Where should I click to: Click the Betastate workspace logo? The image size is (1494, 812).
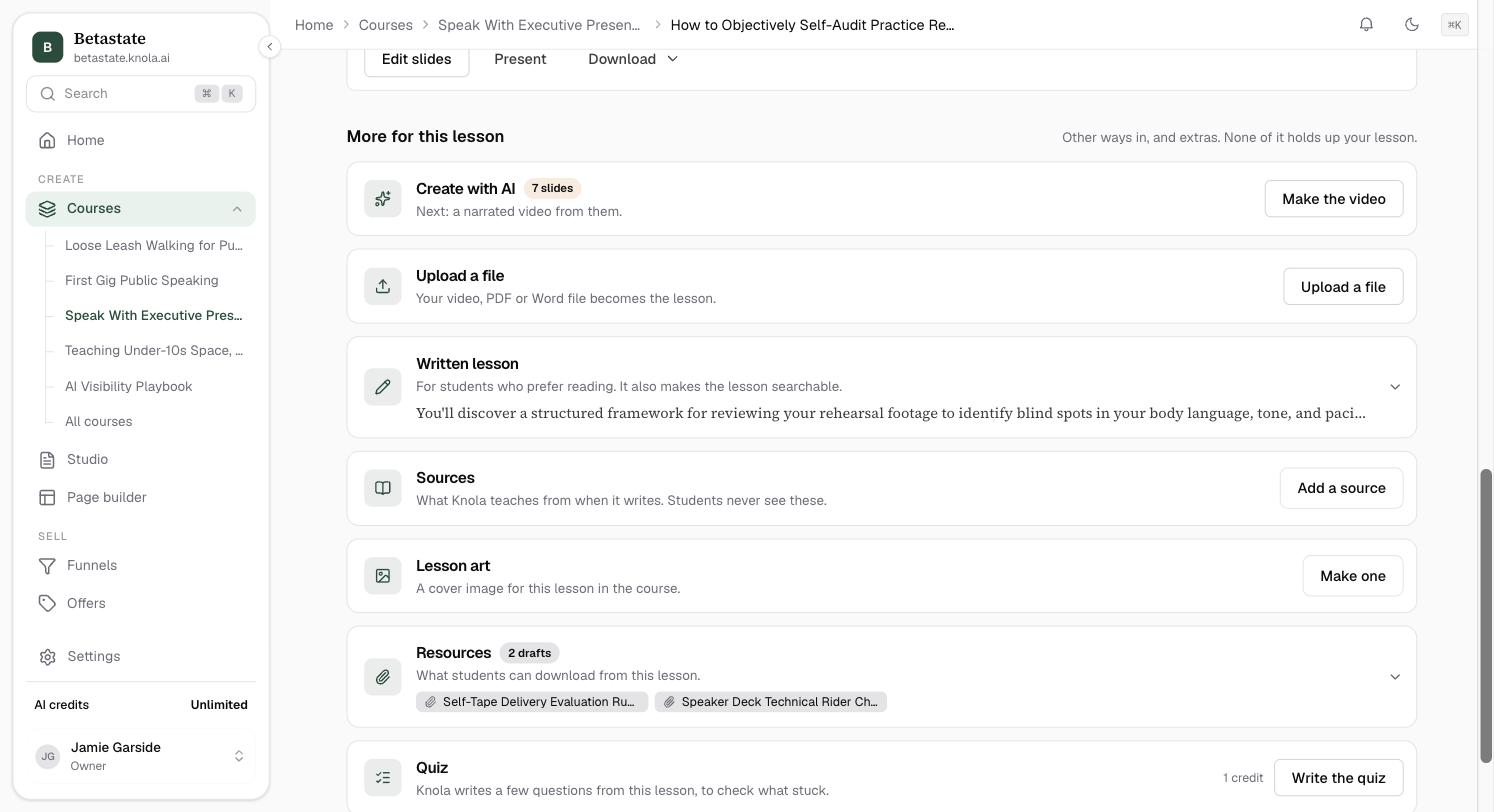[x=47, y=47]
